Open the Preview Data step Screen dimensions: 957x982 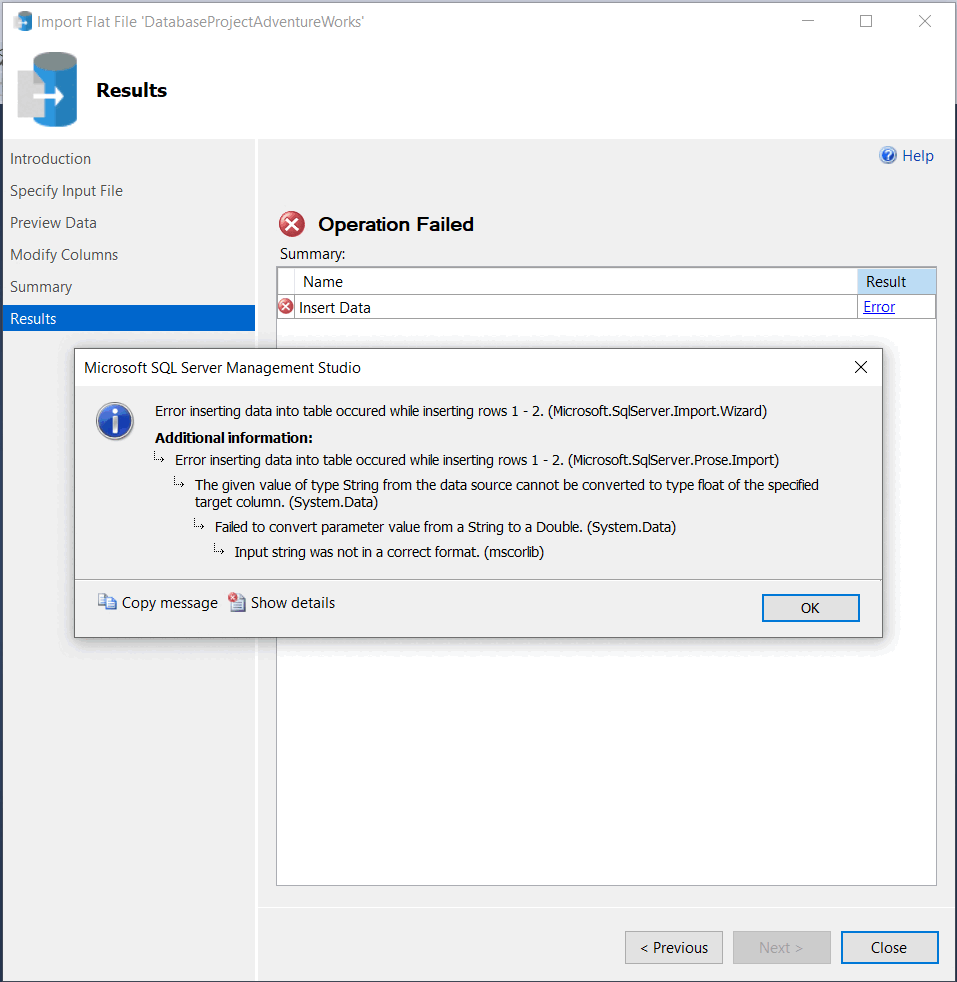(53, 222)
